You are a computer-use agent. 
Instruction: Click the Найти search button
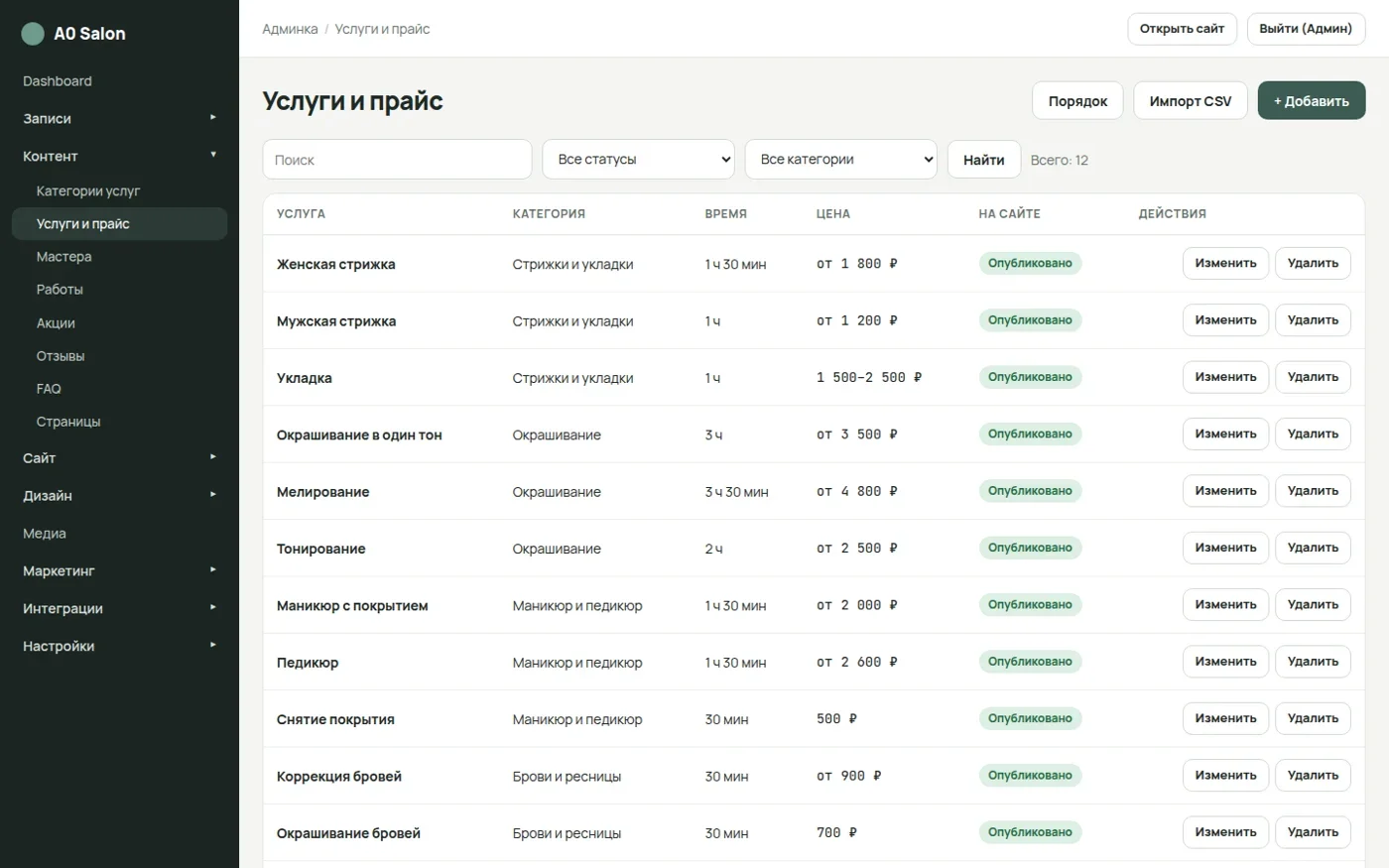[x=984, y=160]
